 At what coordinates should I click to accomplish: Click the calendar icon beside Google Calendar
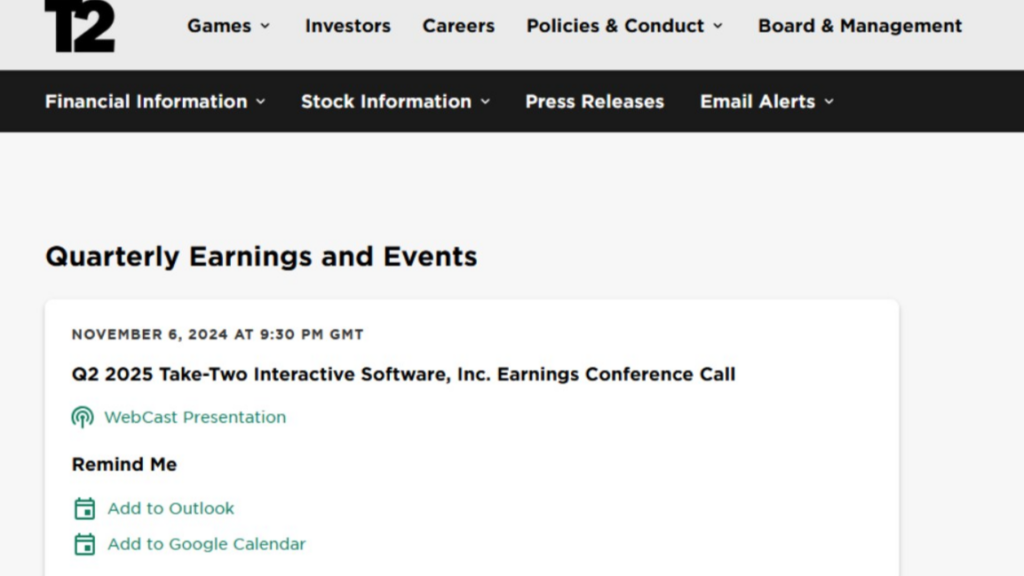[x=85, y=544]
